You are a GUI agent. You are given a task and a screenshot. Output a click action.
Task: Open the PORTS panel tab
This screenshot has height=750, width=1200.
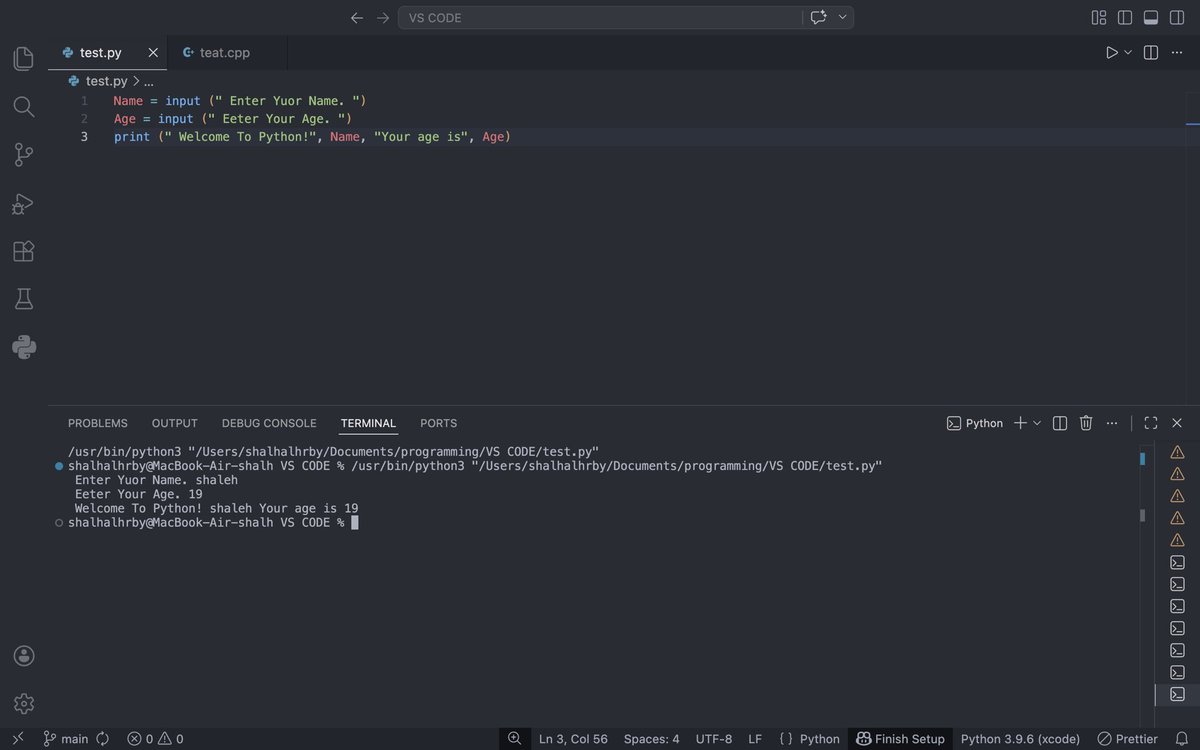point(438,423)
